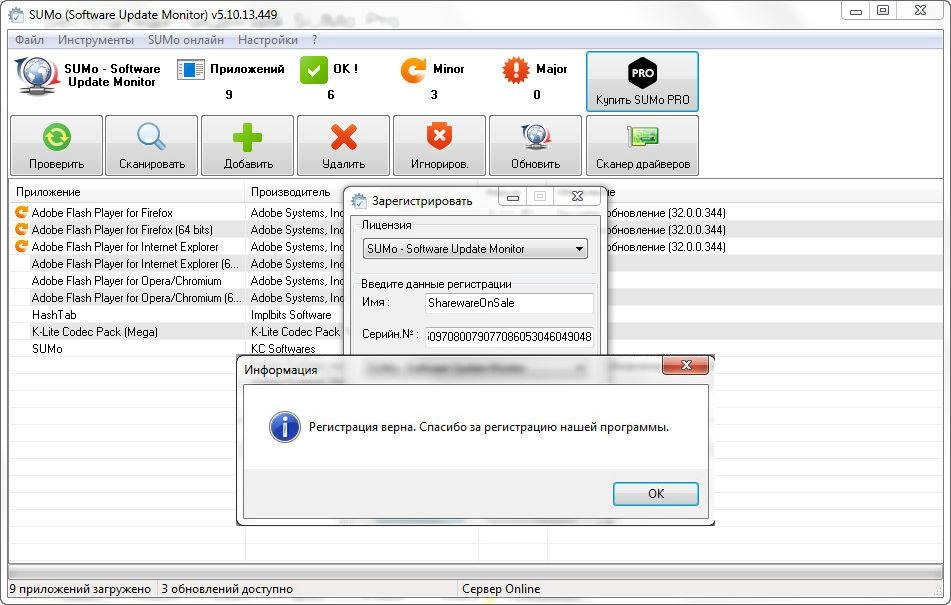Click the 9 приложений загружено status text
The height and width of the screenshot is (605, 951).
pos(80,589)
